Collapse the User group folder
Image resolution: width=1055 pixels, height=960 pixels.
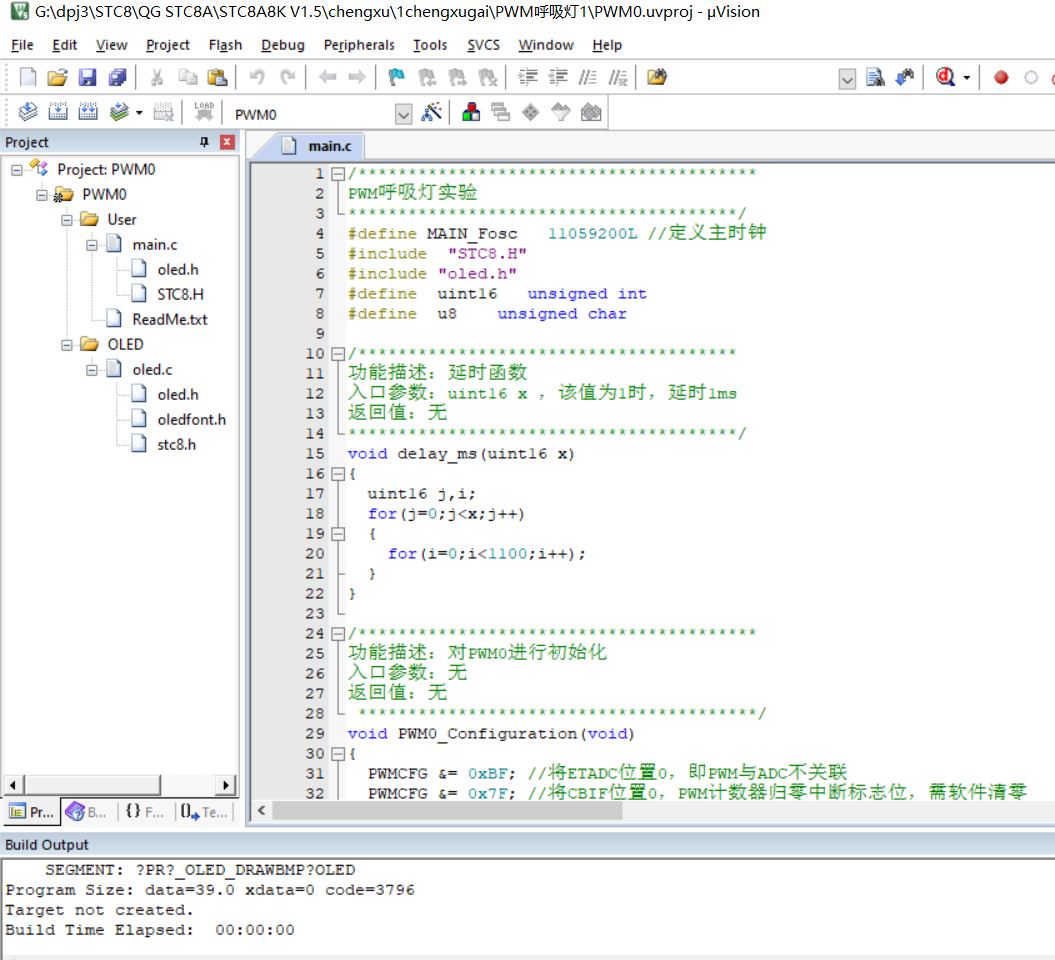click(x=67, y=220)
